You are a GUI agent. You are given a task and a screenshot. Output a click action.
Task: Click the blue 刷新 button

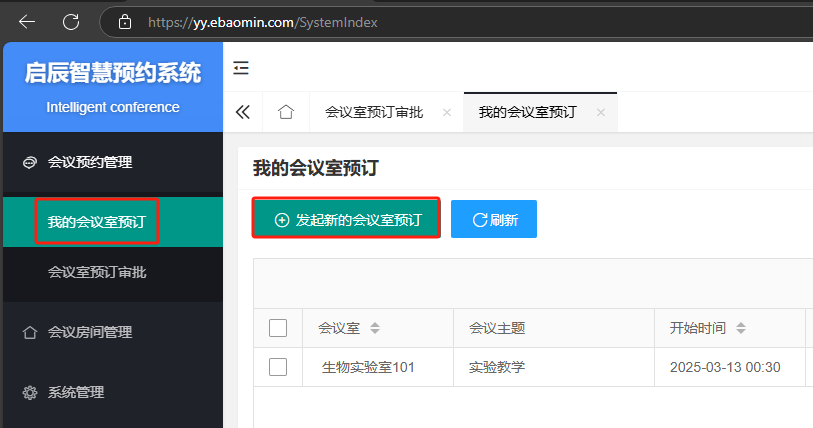click(494, 219)
